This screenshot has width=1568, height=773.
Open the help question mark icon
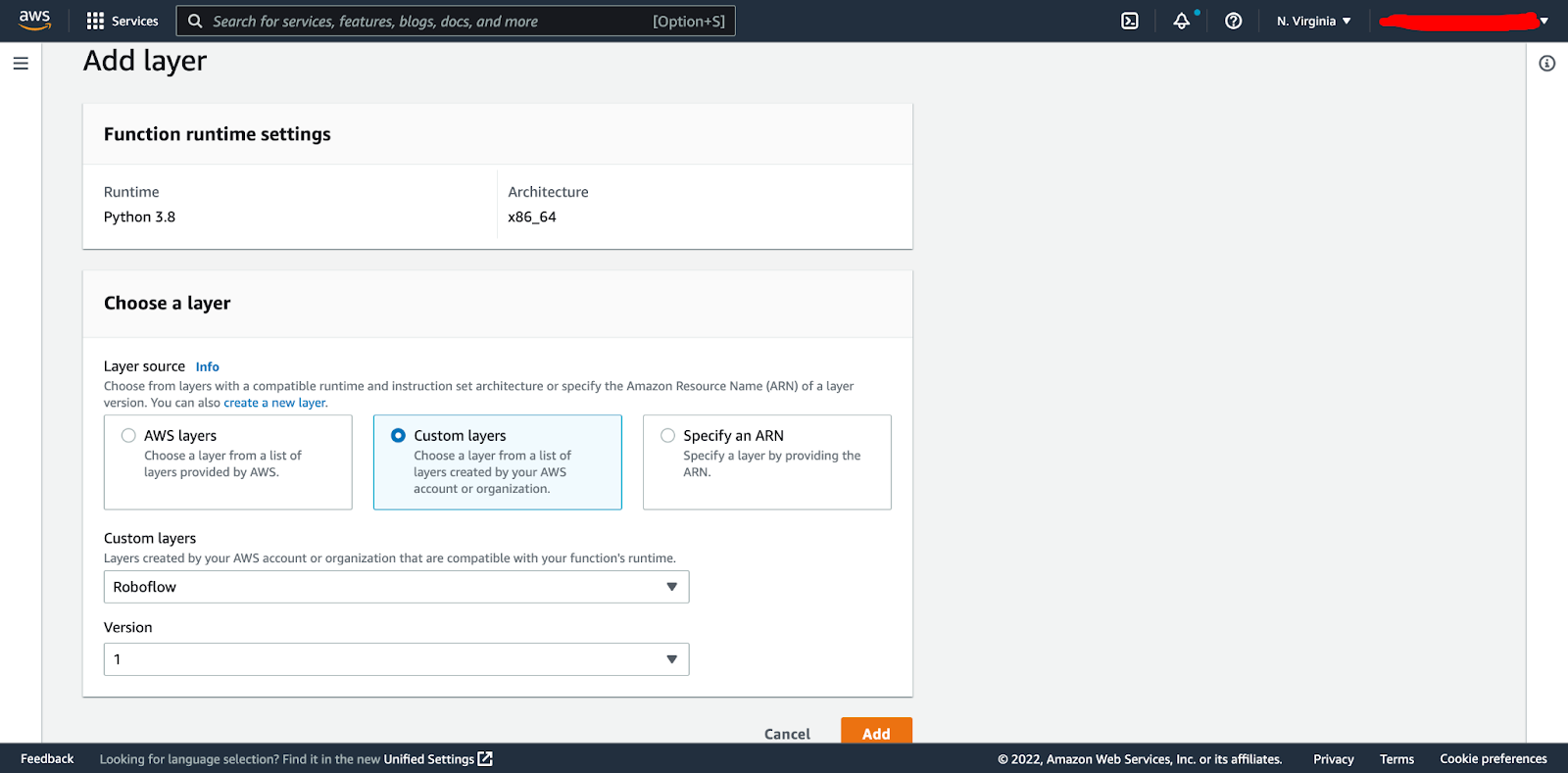point(1234,21)
